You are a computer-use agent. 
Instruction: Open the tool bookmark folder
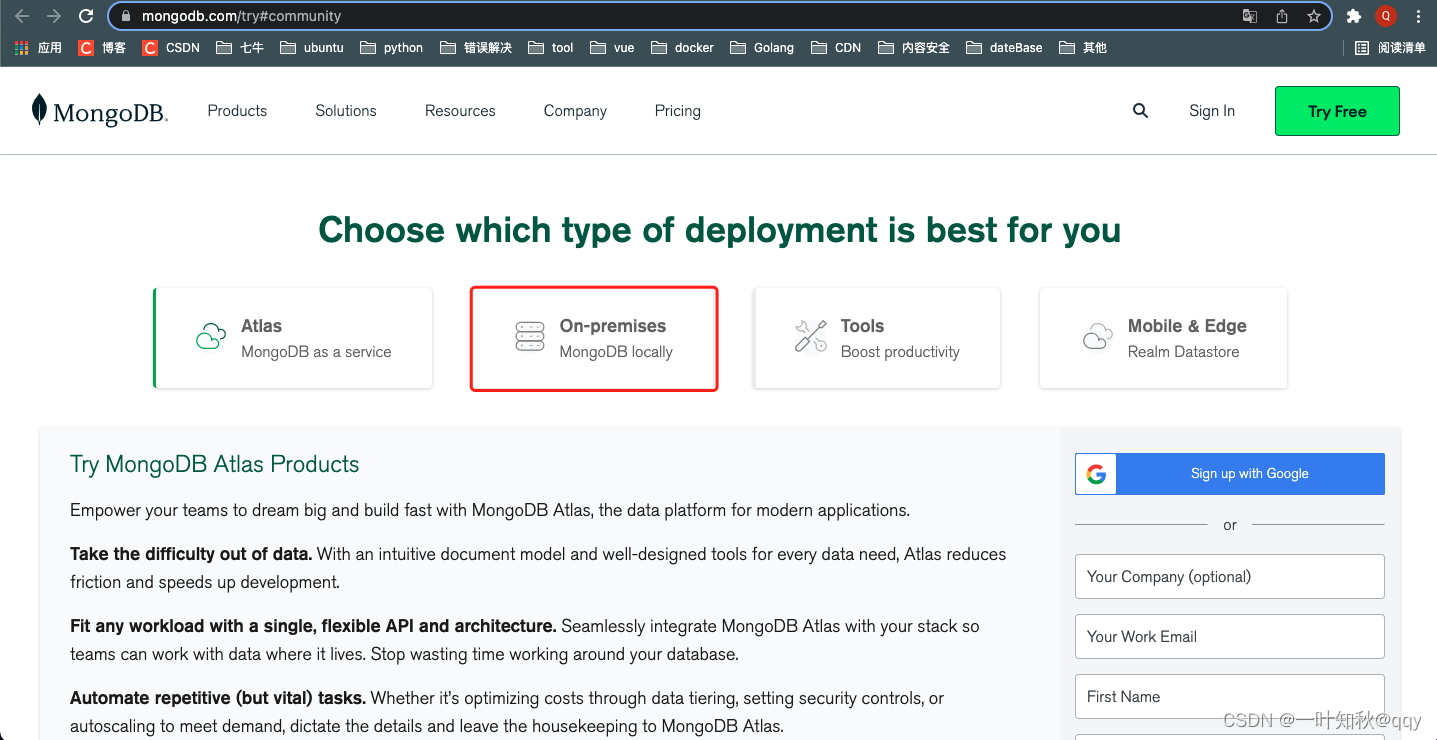[550, 47]
